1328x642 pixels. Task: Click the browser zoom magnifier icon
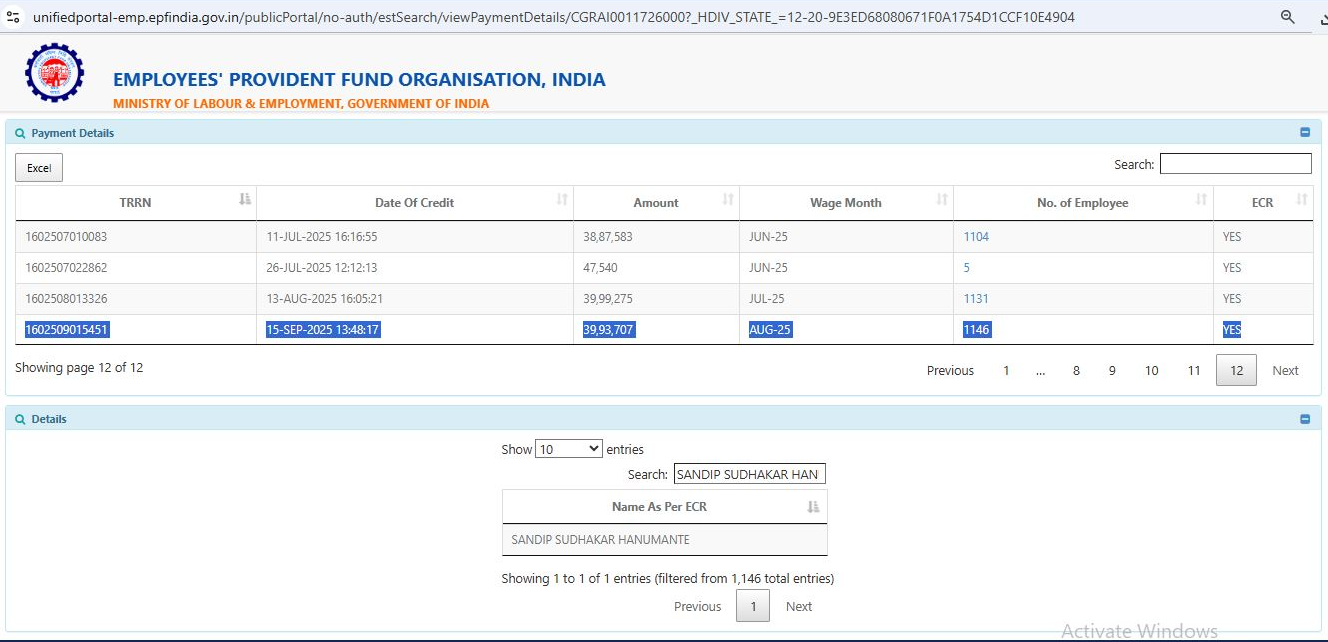(x=1288, y=17)
